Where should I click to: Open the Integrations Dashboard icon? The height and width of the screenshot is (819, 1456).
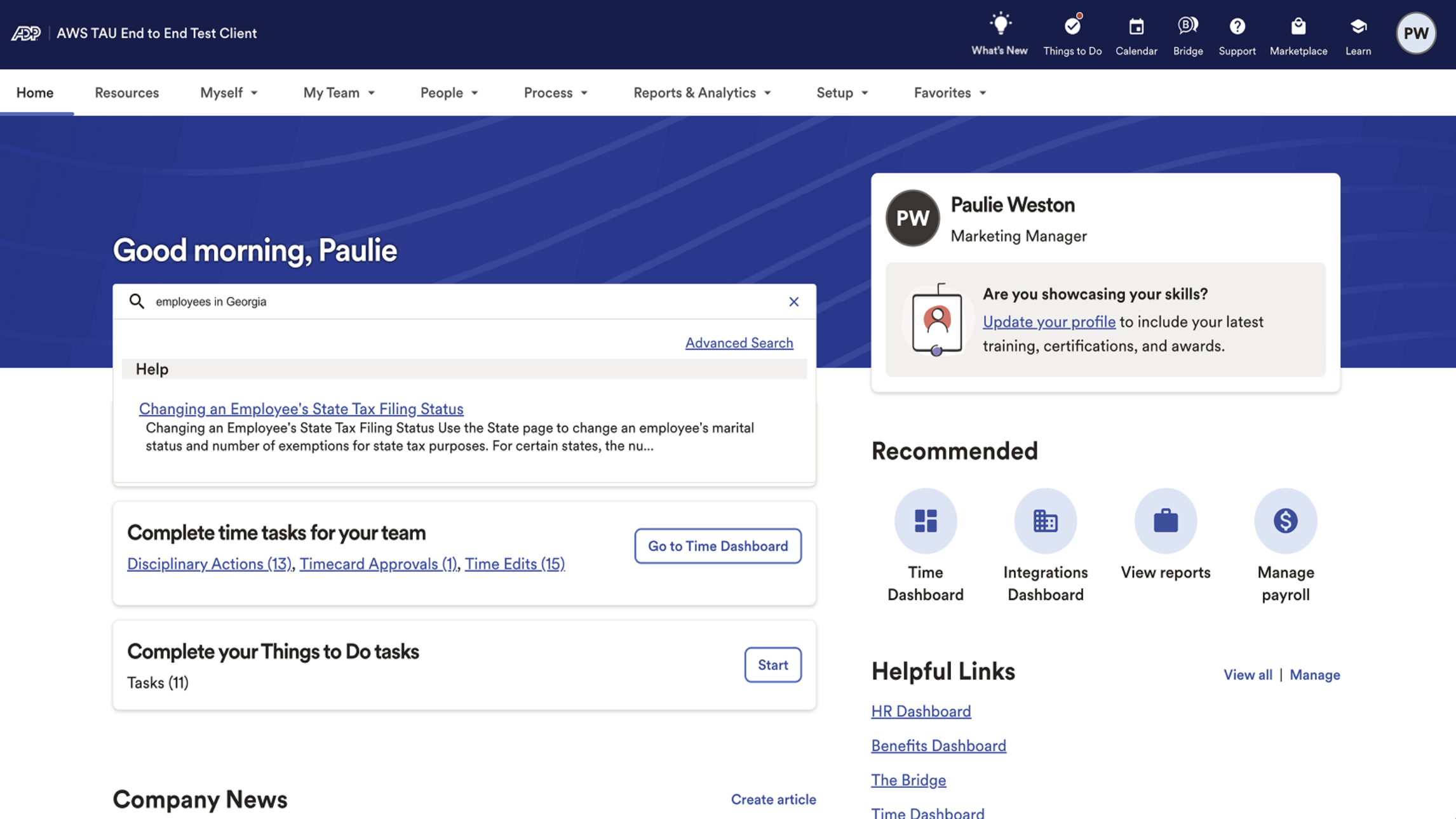1045,521
